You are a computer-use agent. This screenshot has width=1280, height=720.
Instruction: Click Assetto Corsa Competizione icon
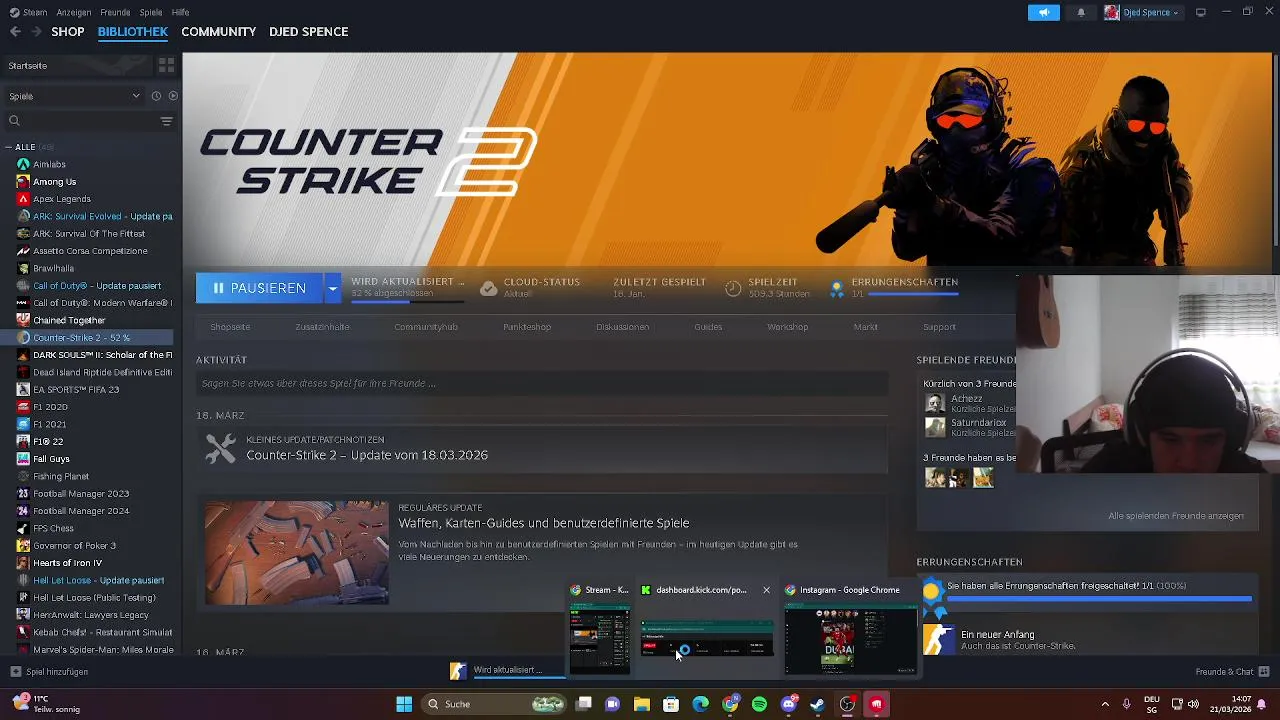[x=23, y=251]
